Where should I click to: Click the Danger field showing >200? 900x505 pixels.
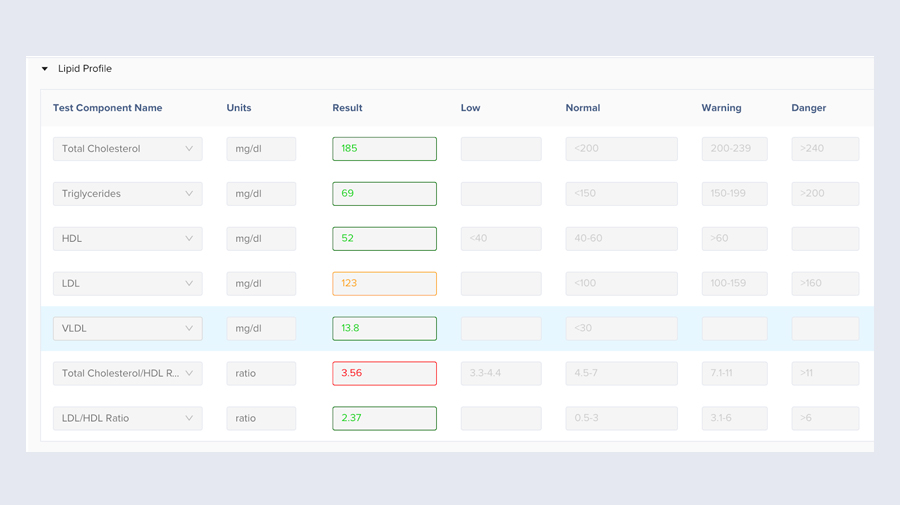(825, 193)
